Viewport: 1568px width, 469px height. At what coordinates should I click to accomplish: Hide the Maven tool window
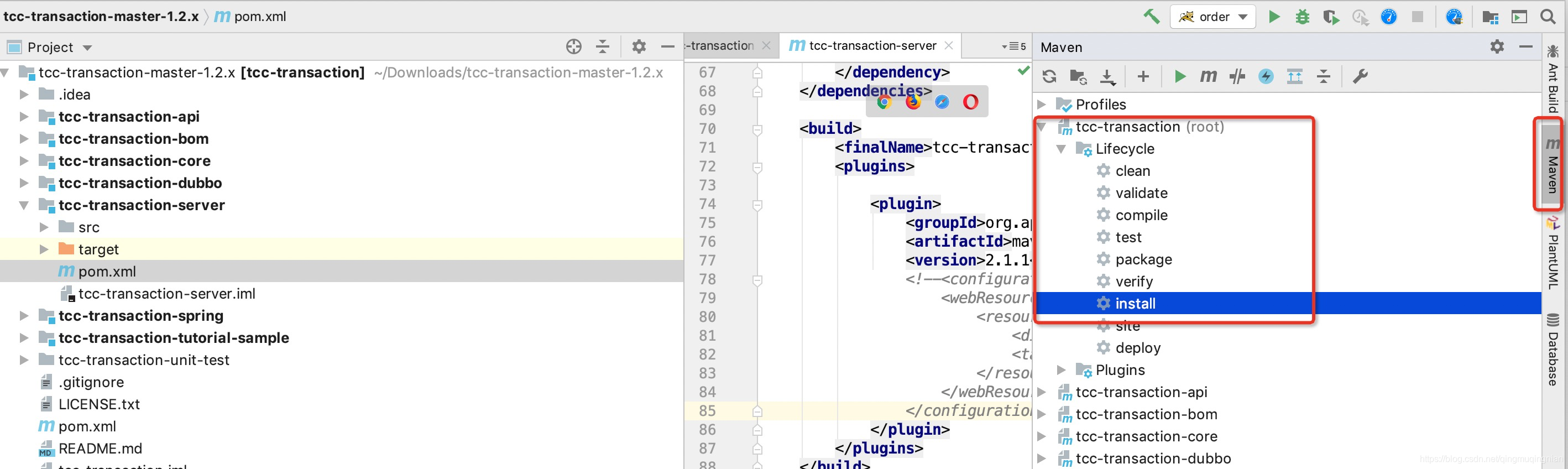[x=1526, y=46]
